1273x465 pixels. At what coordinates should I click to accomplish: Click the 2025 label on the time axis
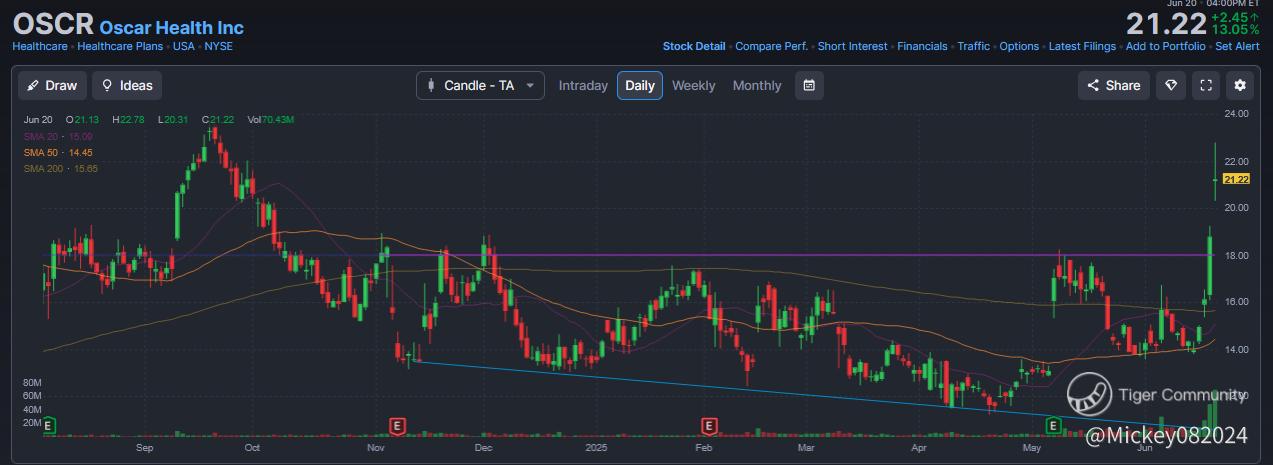[598, 449]
